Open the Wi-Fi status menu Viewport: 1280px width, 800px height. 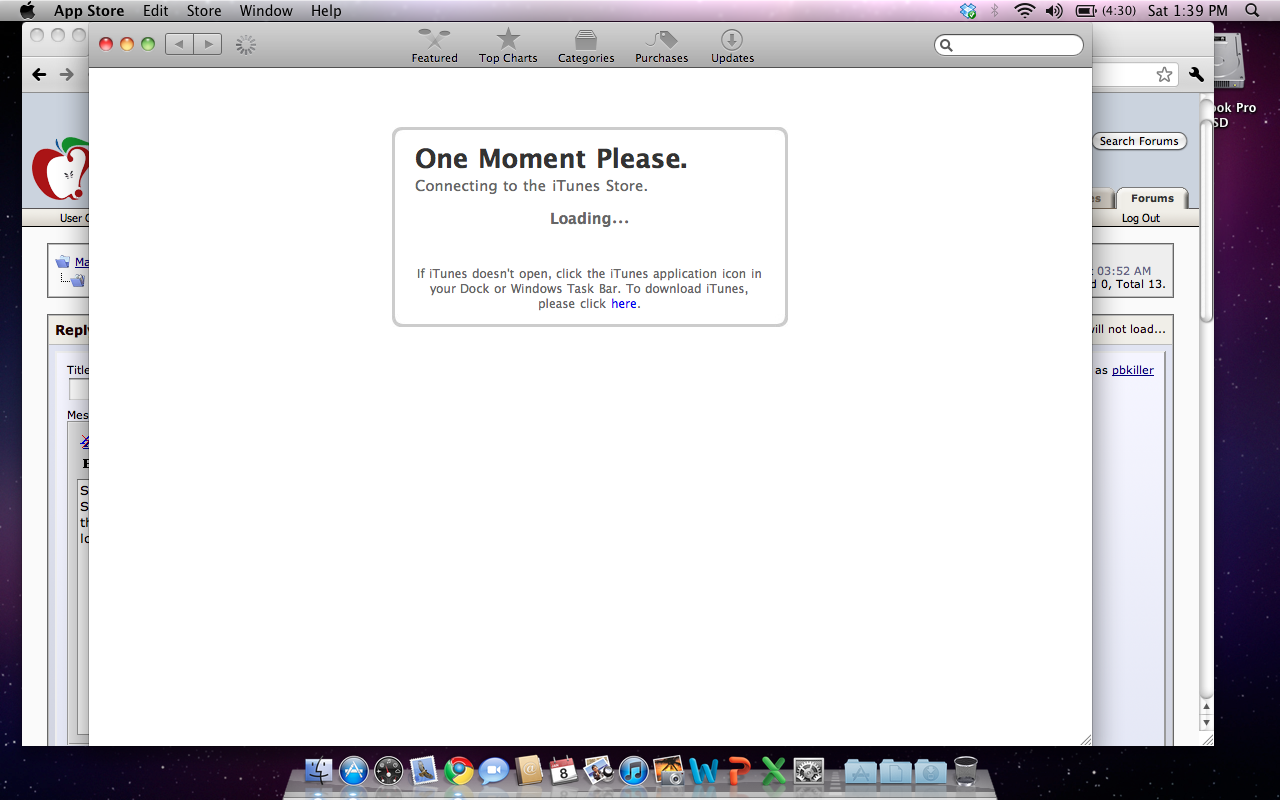[1024, 11]
